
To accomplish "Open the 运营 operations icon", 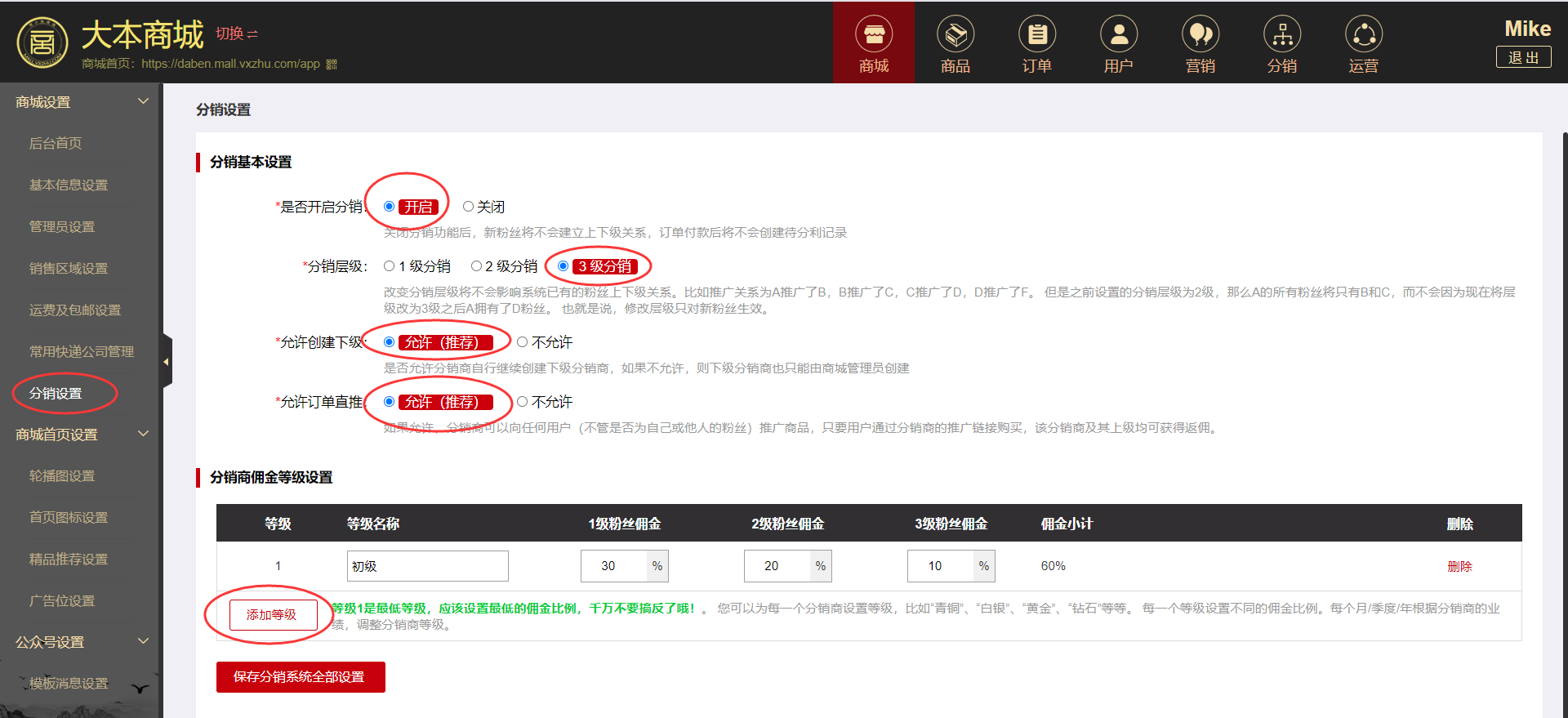I will (1363, 35).
